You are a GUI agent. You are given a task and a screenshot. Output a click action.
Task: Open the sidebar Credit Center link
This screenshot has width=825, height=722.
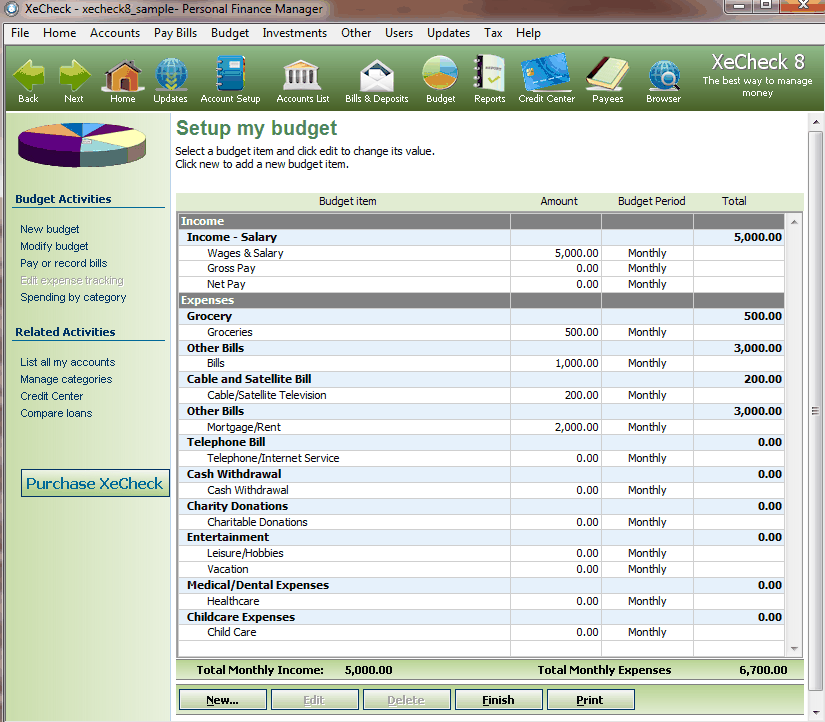tap(52, 396)
